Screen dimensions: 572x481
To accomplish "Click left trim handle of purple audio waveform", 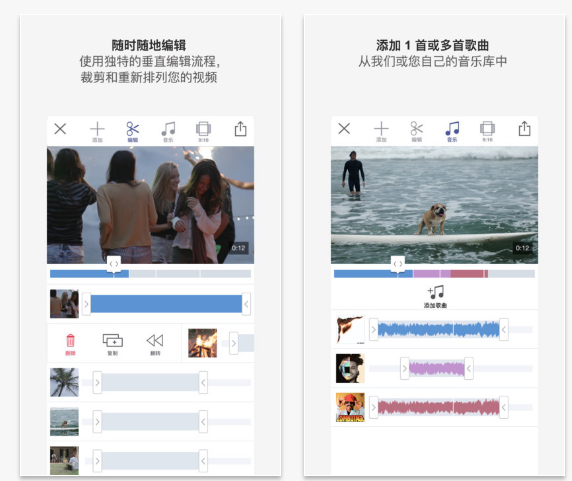I will coord(405,369).
